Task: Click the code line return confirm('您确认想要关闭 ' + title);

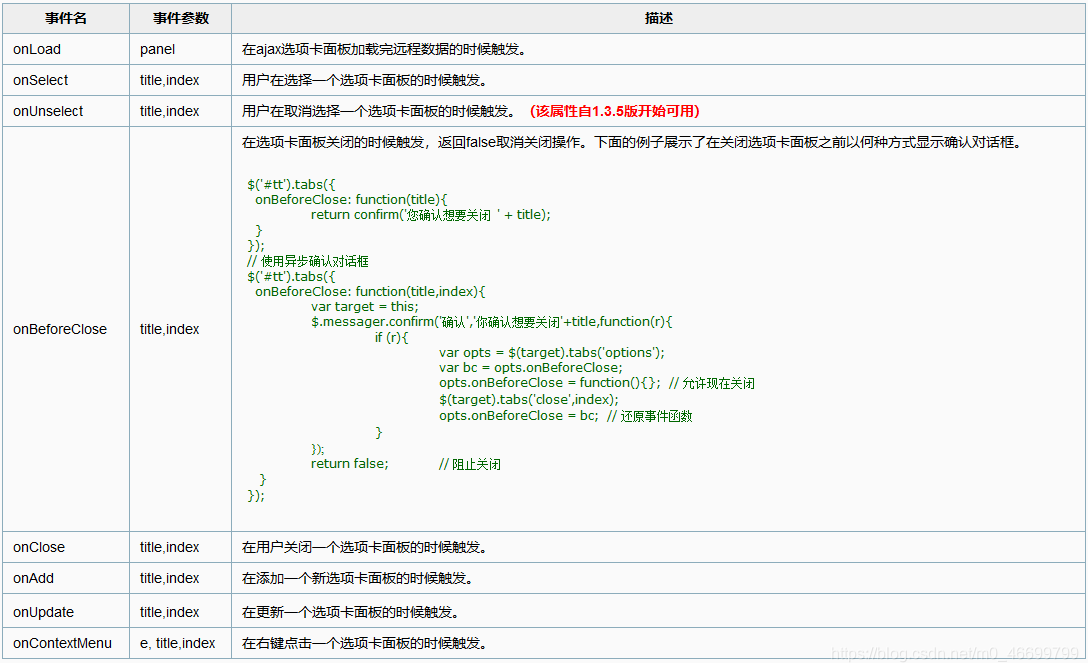Action: coord(430,215)
